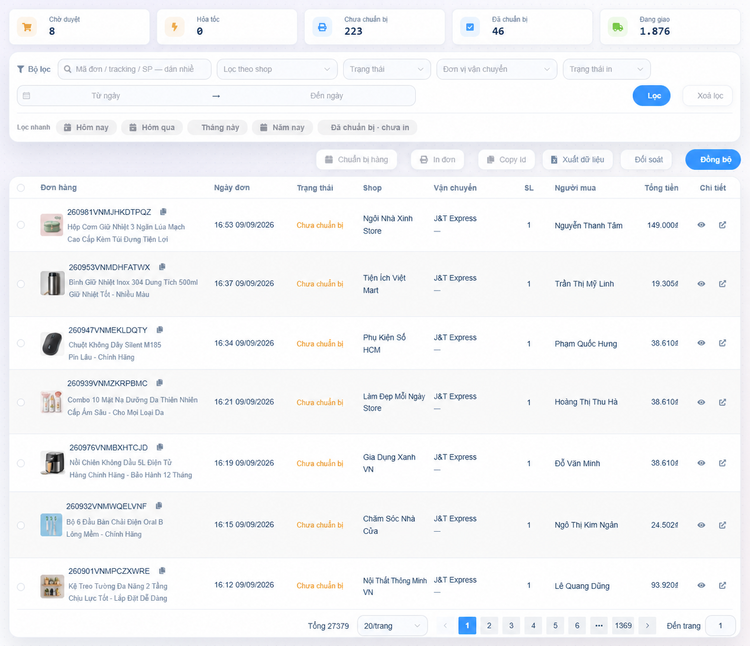Open the Đơn vị vận chuyển dropdown
Viewport: 750px width, 646px height.
tap(496, 69)
